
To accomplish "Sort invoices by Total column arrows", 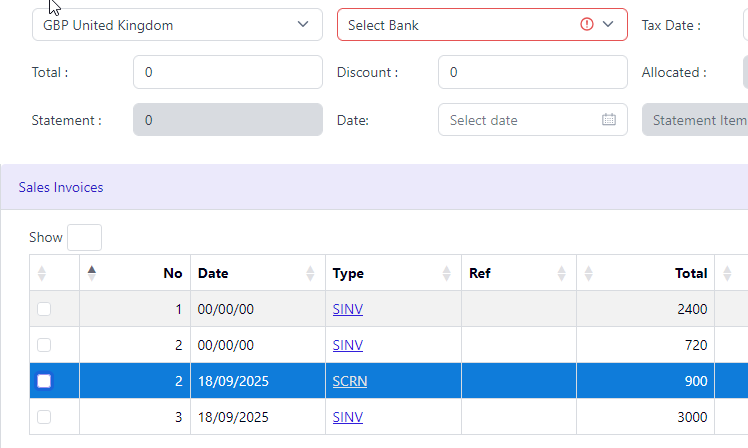I will pos(589,273).
